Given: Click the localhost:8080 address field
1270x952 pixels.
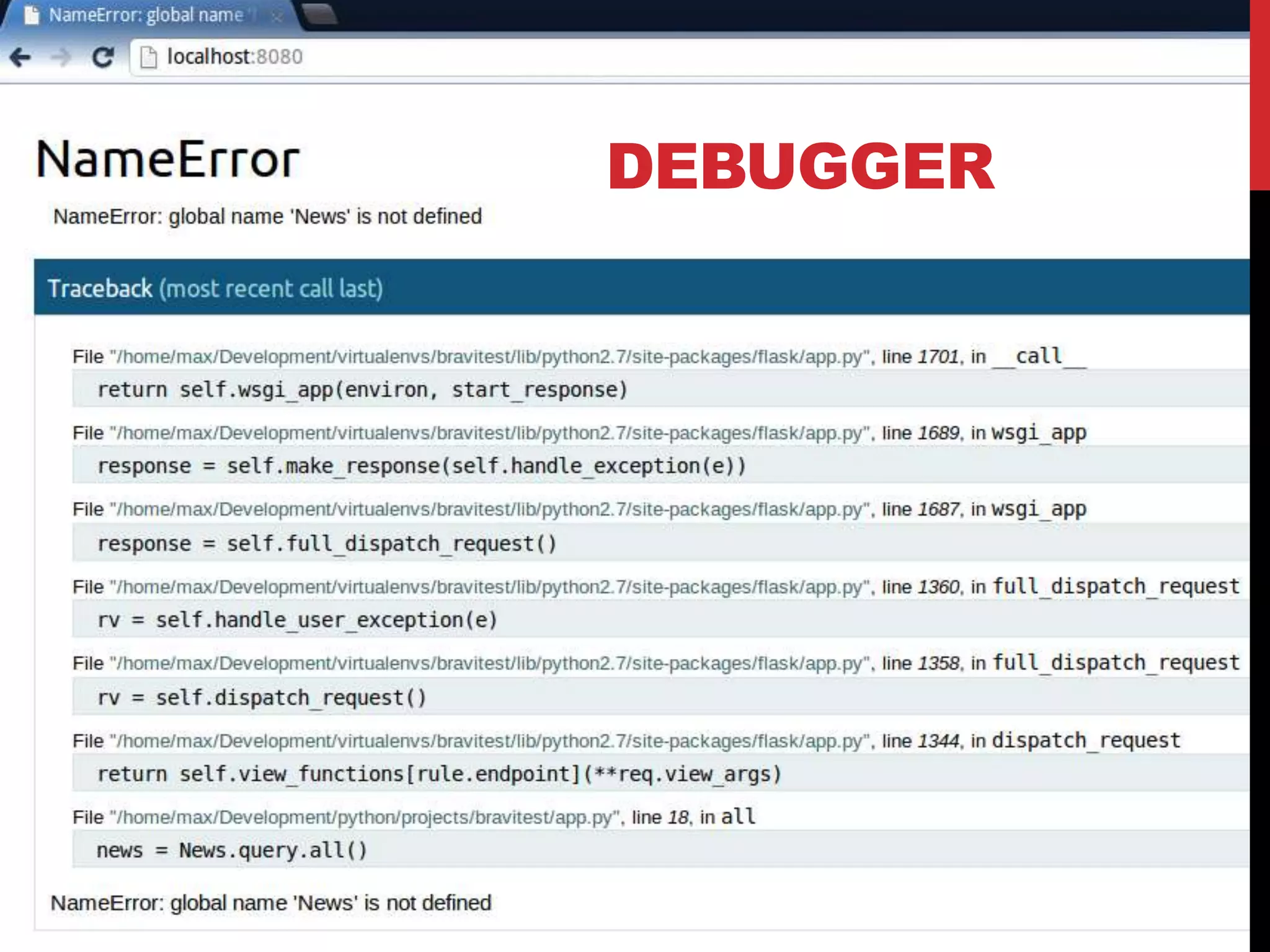Looking at the screenshot, I should (x=234, y=57).
